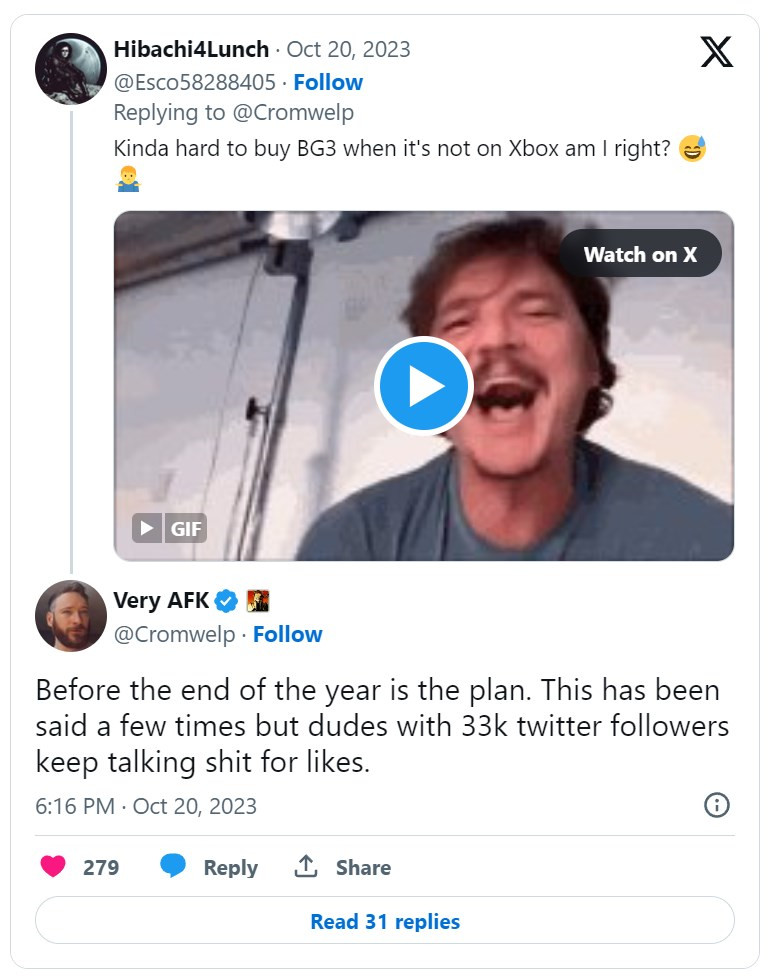771x979 pixels.
Task: Open Hibachi4Lunch profile avatar
Action: click(71, 69)
